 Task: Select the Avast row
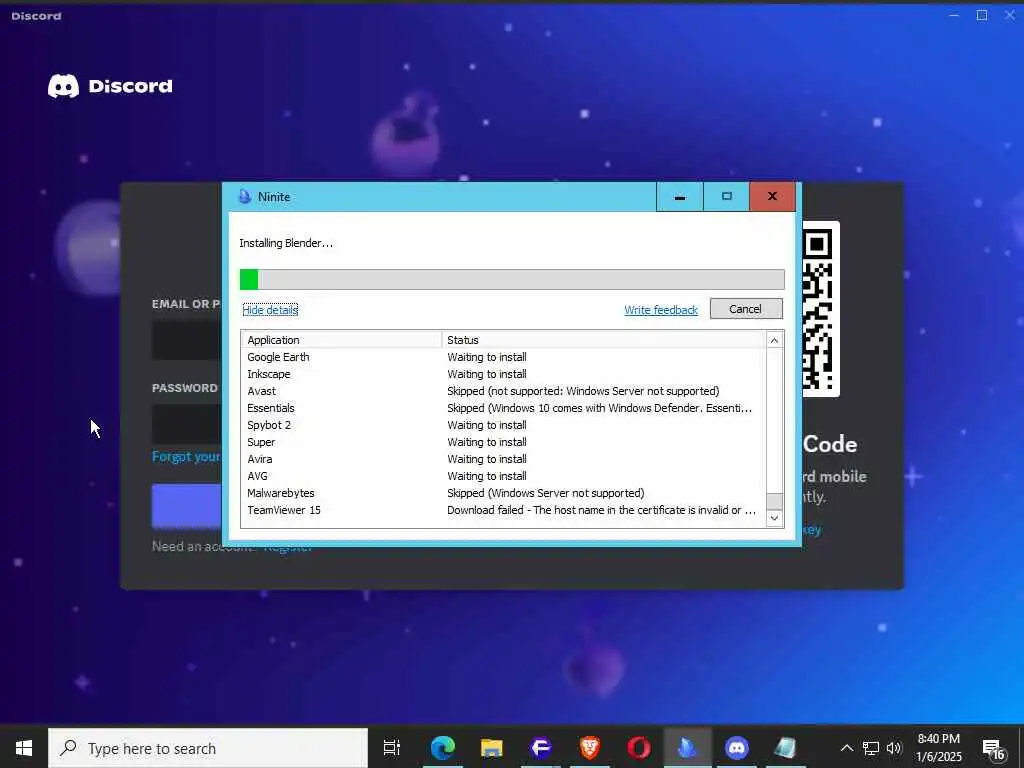pos(503,391)
